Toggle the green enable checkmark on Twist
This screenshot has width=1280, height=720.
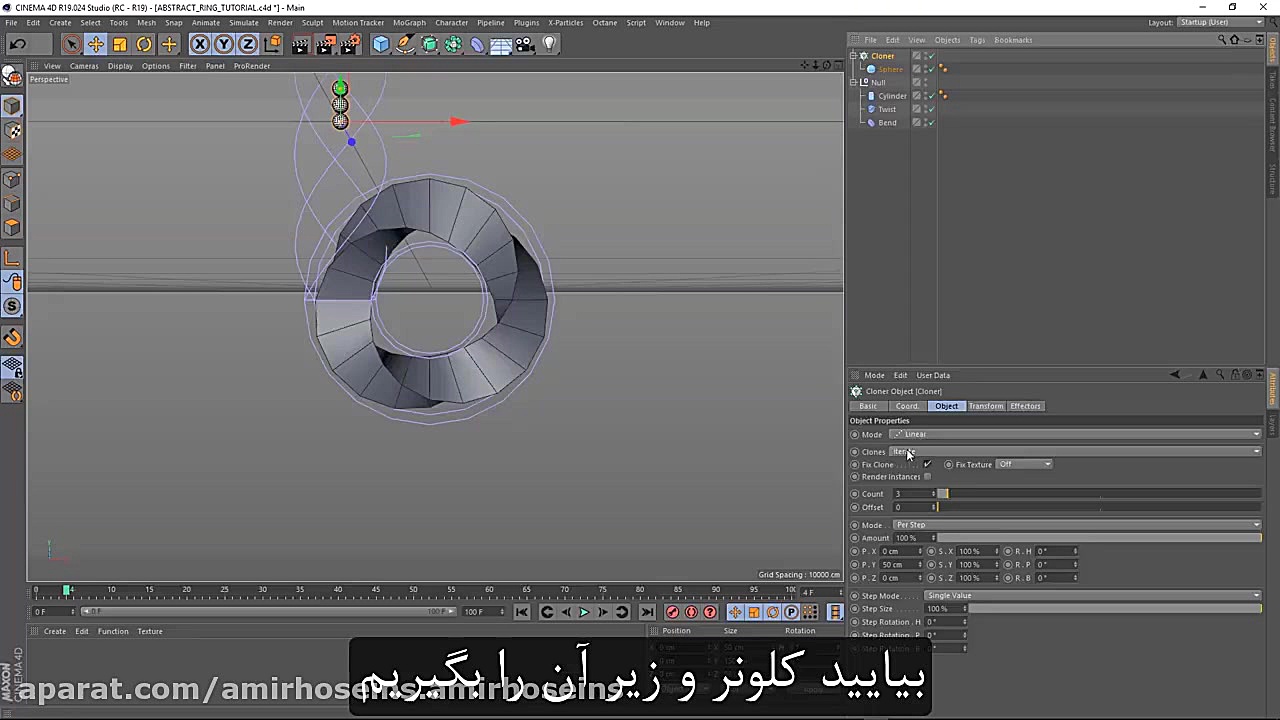point(931,109)
